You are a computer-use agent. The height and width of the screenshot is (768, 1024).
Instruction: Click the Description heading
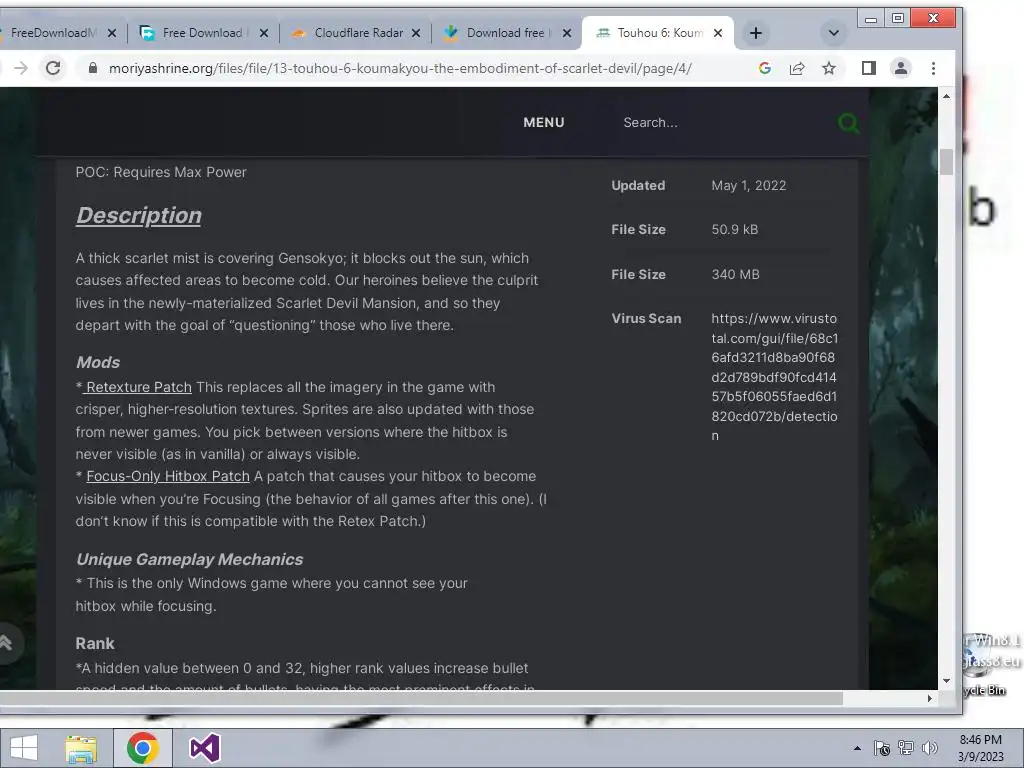click(138, 216)
